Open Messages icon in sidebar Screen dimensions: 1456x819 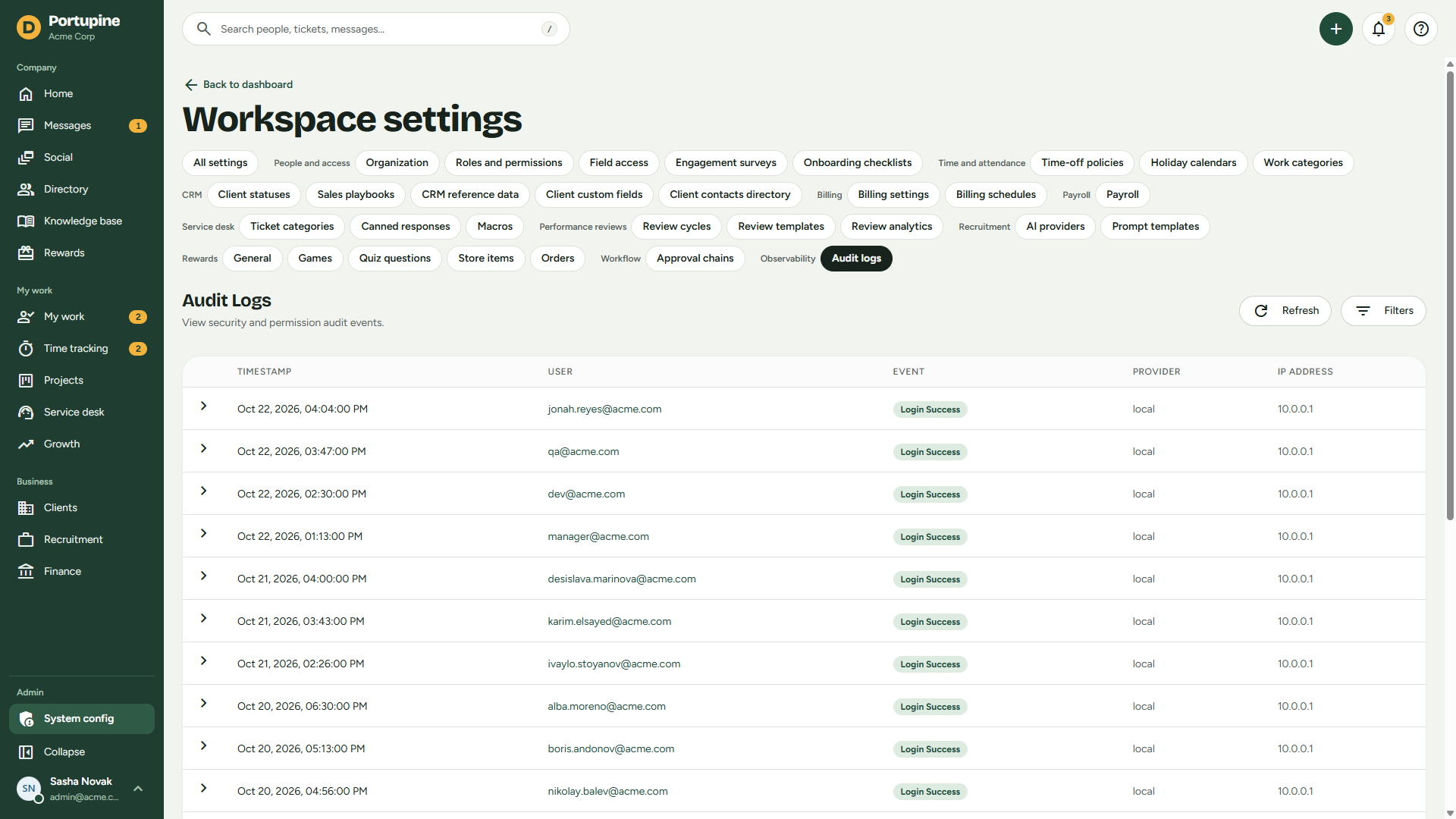(x=26, y=126)
